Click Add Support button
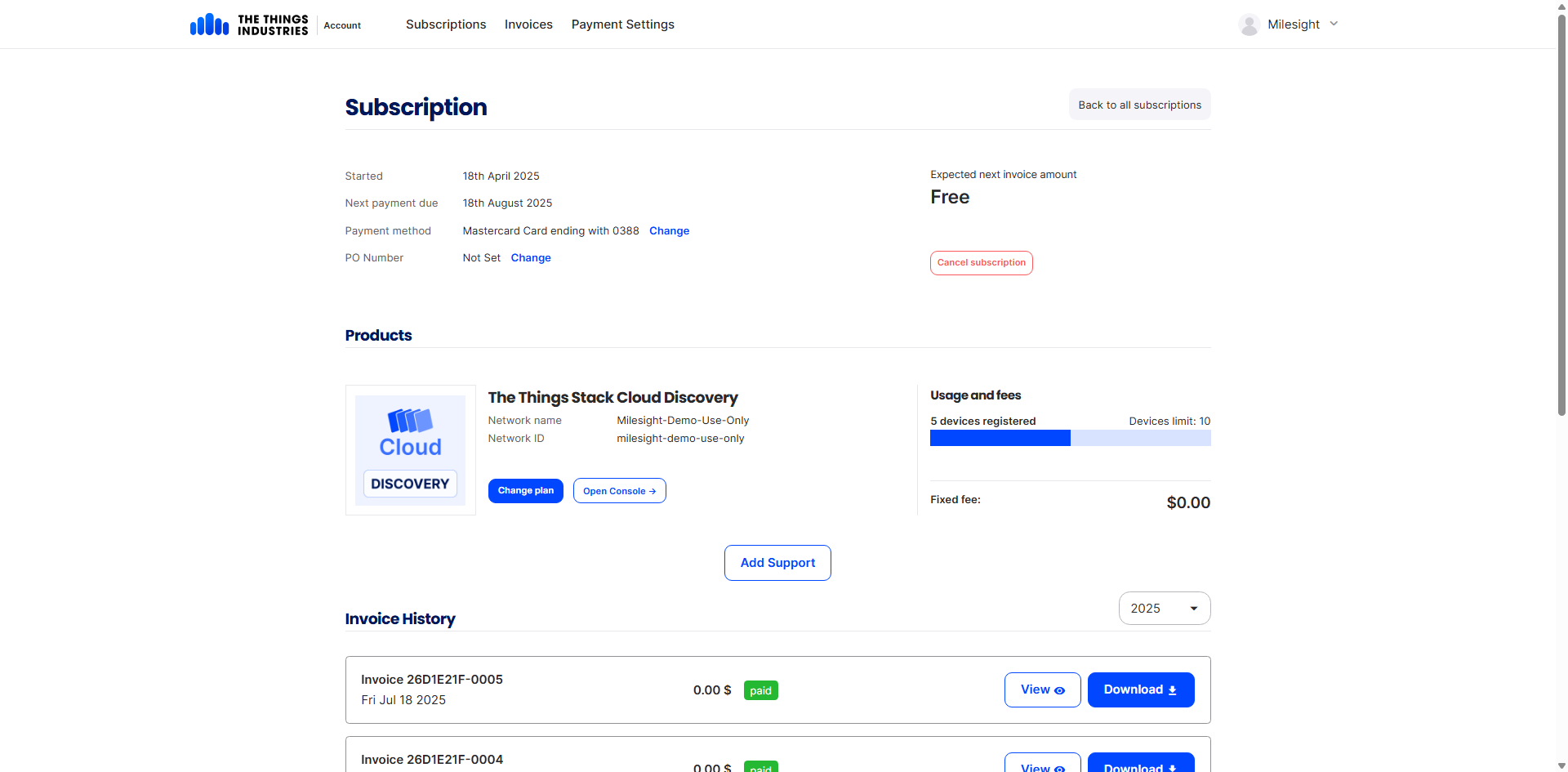 point(777,563)
